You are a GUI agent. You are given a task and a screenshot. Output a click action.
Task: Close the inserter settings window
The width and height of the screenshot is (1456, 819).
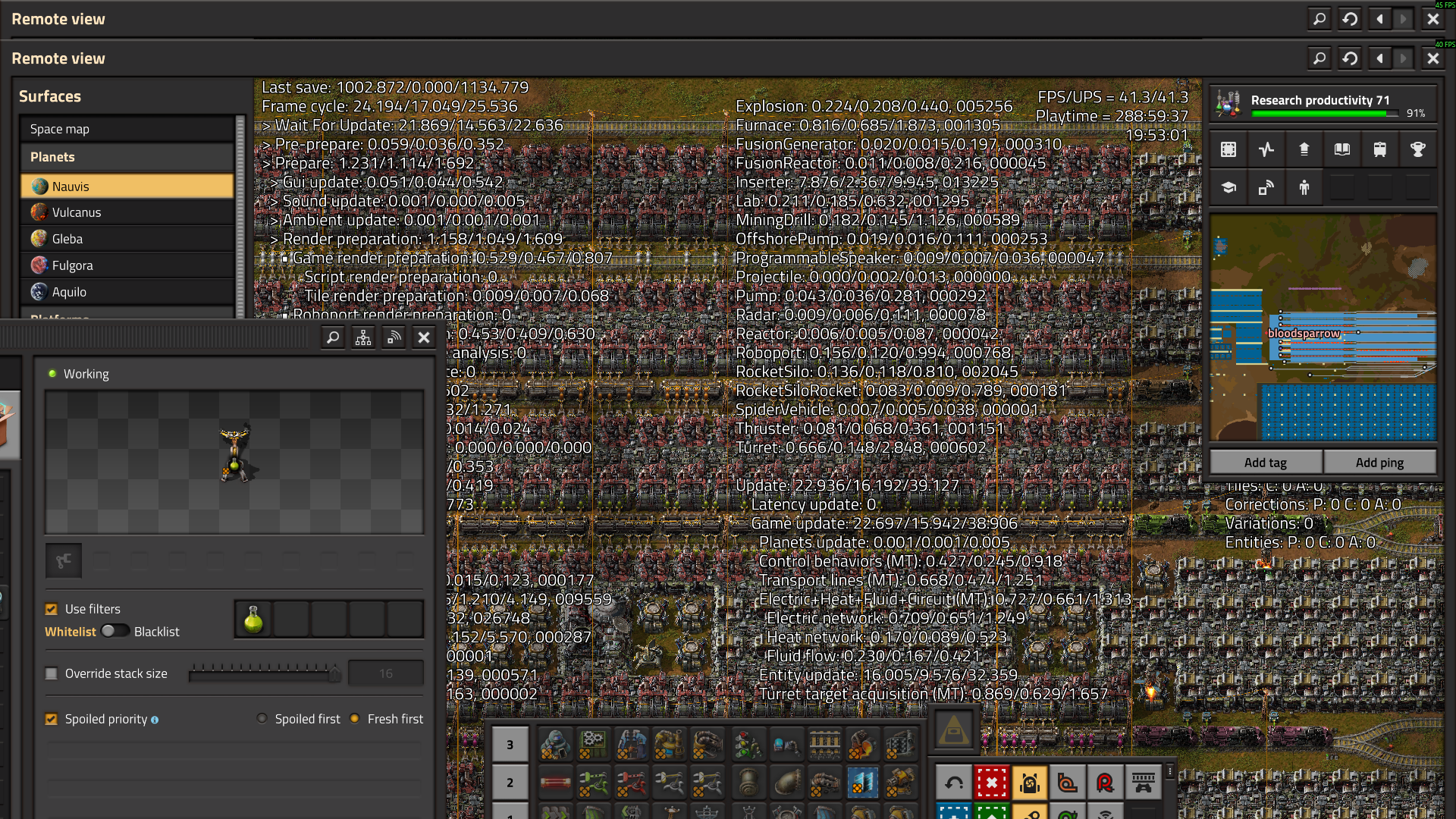click(424, 337)
